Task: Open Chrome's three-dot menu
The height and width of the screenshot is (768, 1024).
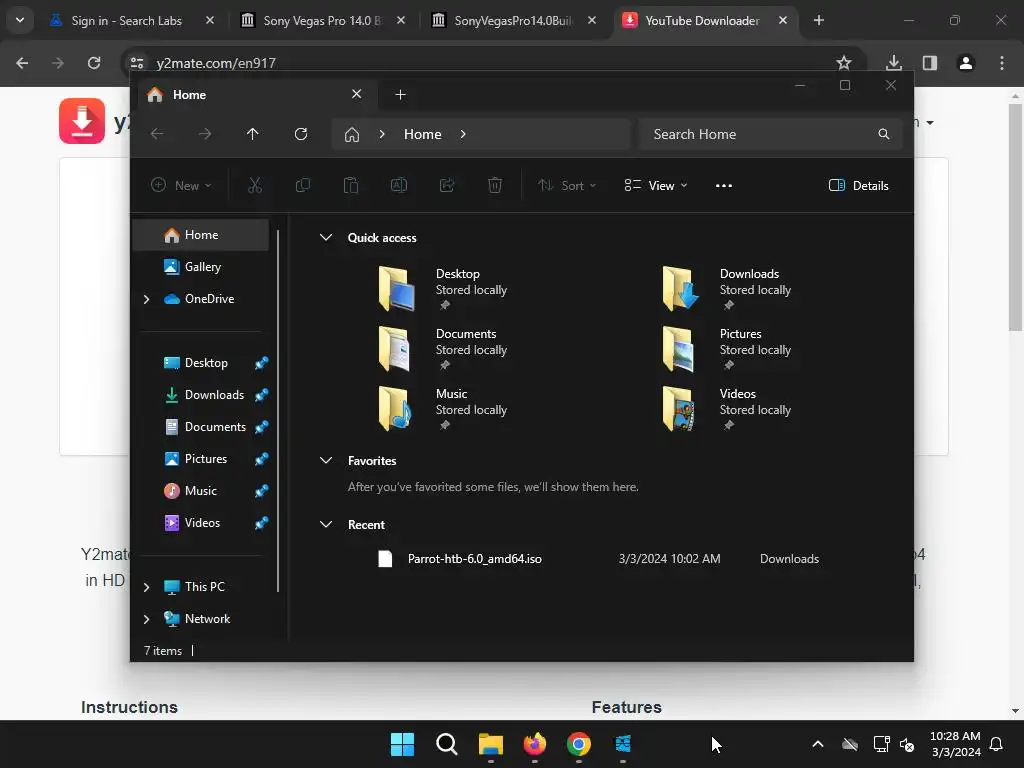Action: click(1002, 63)
